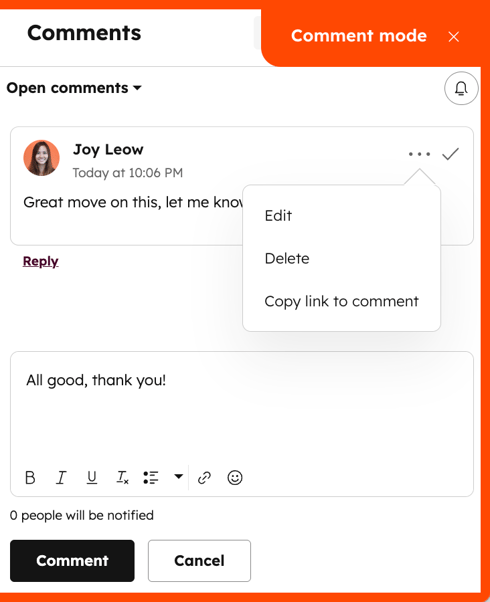Open the Open comments filter dropdown
The image size is (490, 602).
coord(74,88)
